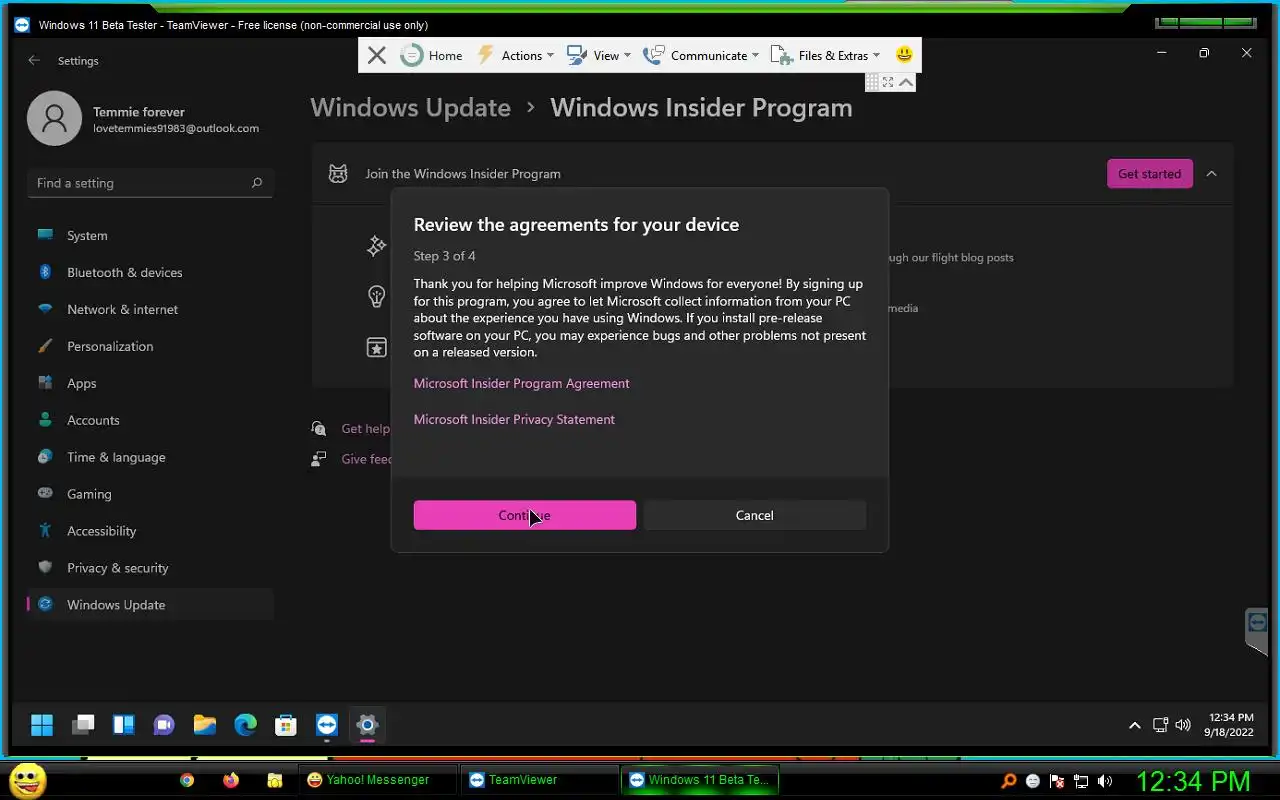This screenshot has width=1280, height=800.
Task: Click the volume icon in remote tray
Action: [x=1183, y=725]
